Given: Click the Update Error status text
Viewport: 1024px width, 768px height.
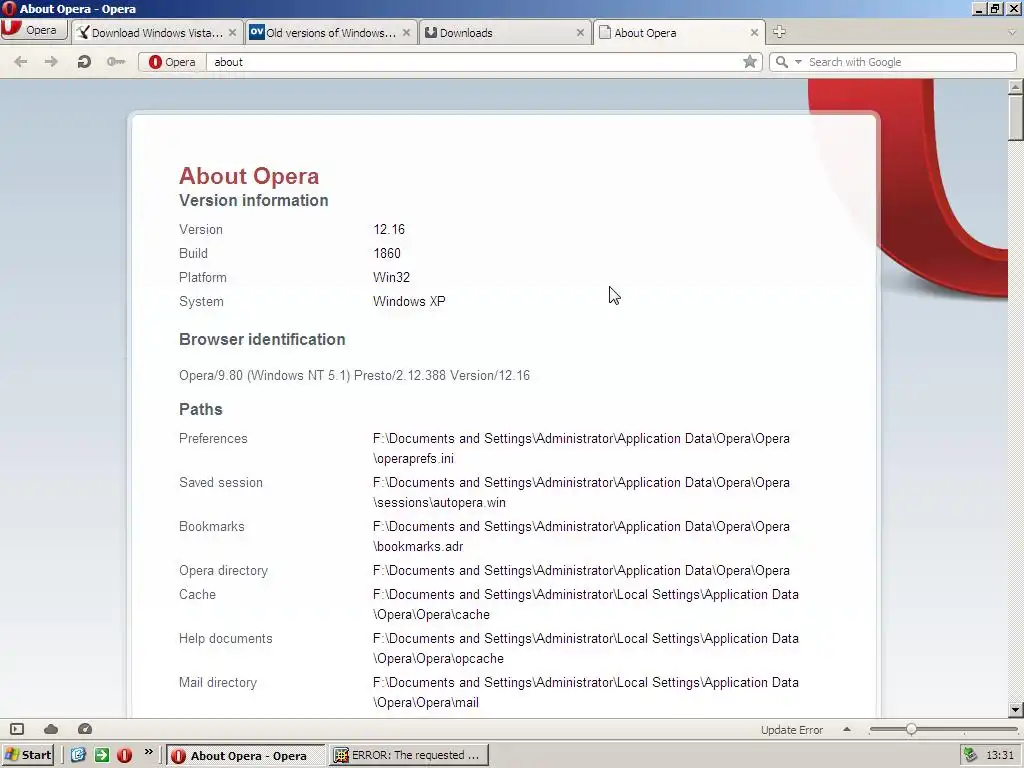Looking at the screenshot, I should (792, 730).
